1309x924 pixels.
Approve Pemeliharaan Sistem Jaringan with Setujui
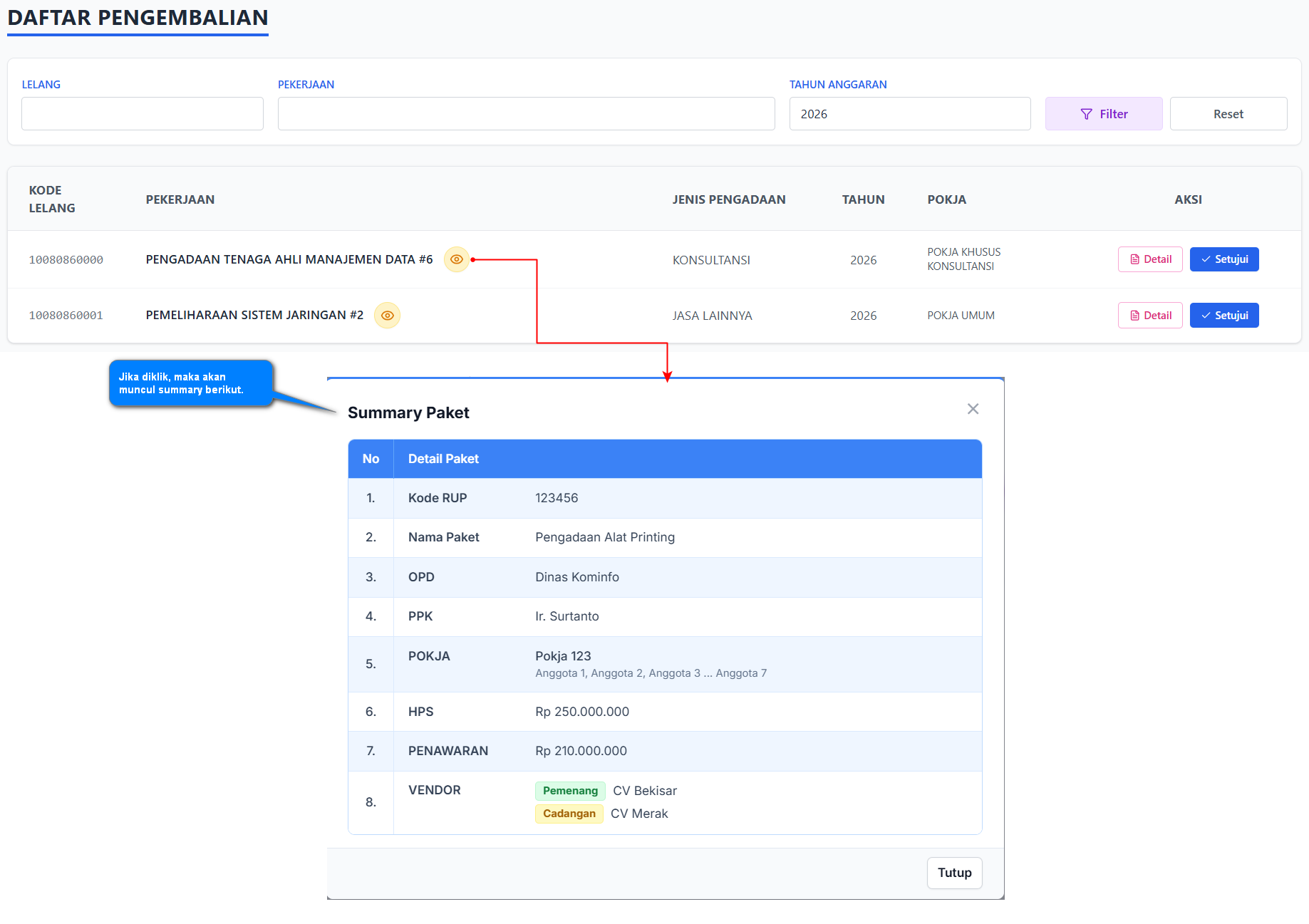point(1223,316)
